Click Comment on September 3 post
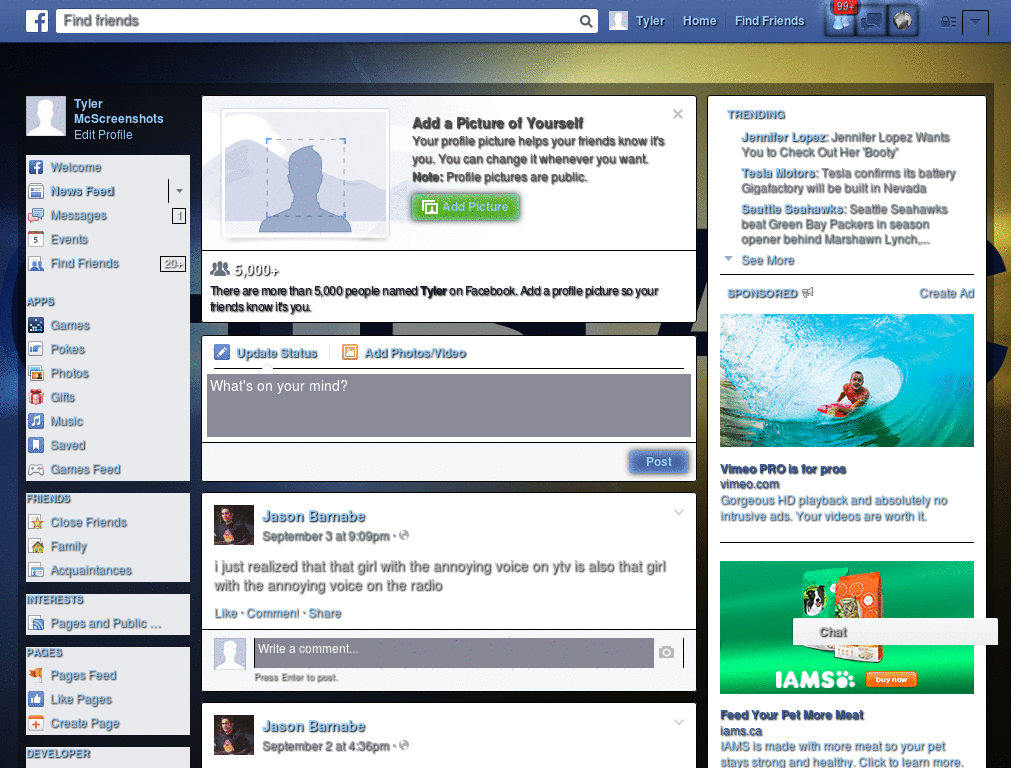Screen dimensions: 1024x768 273,614
